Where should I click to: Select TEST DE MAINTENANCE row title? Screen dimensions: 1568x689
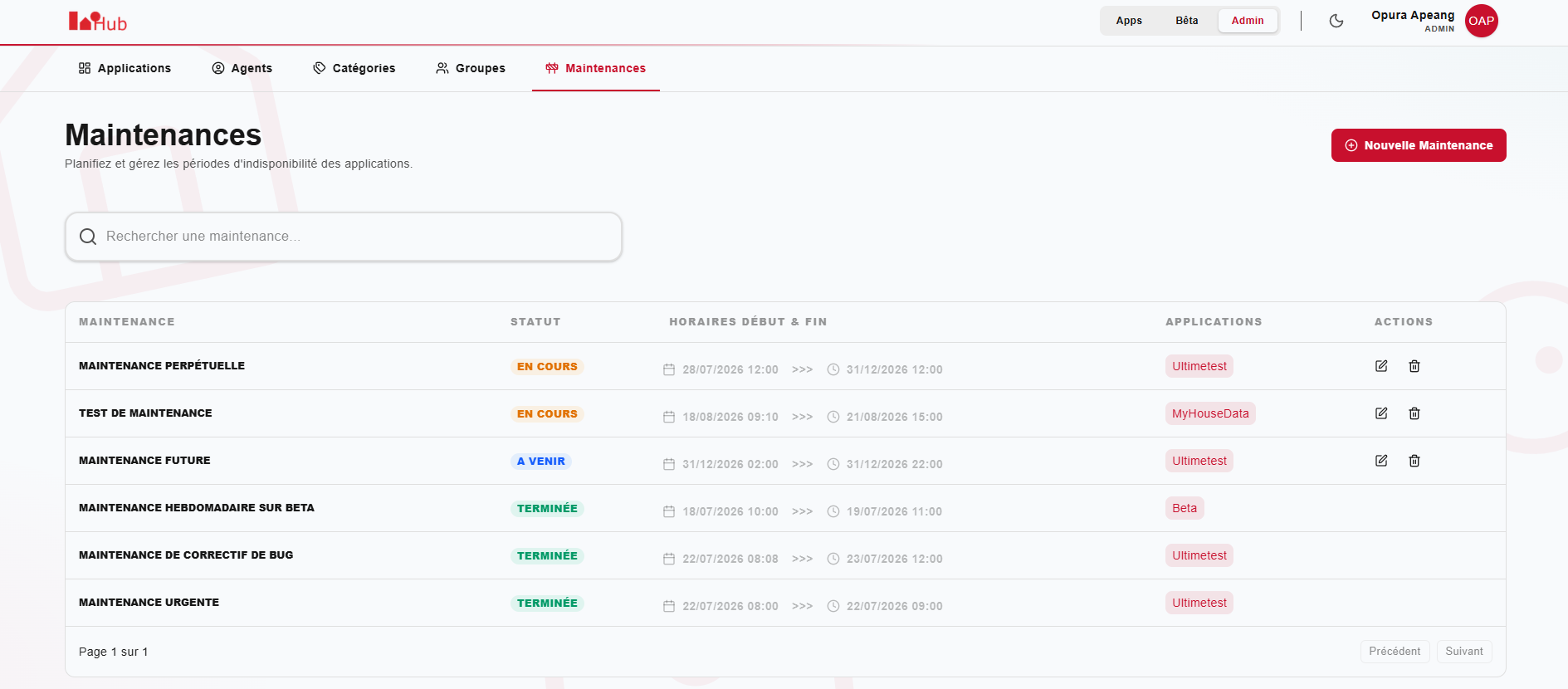[145, 413]
